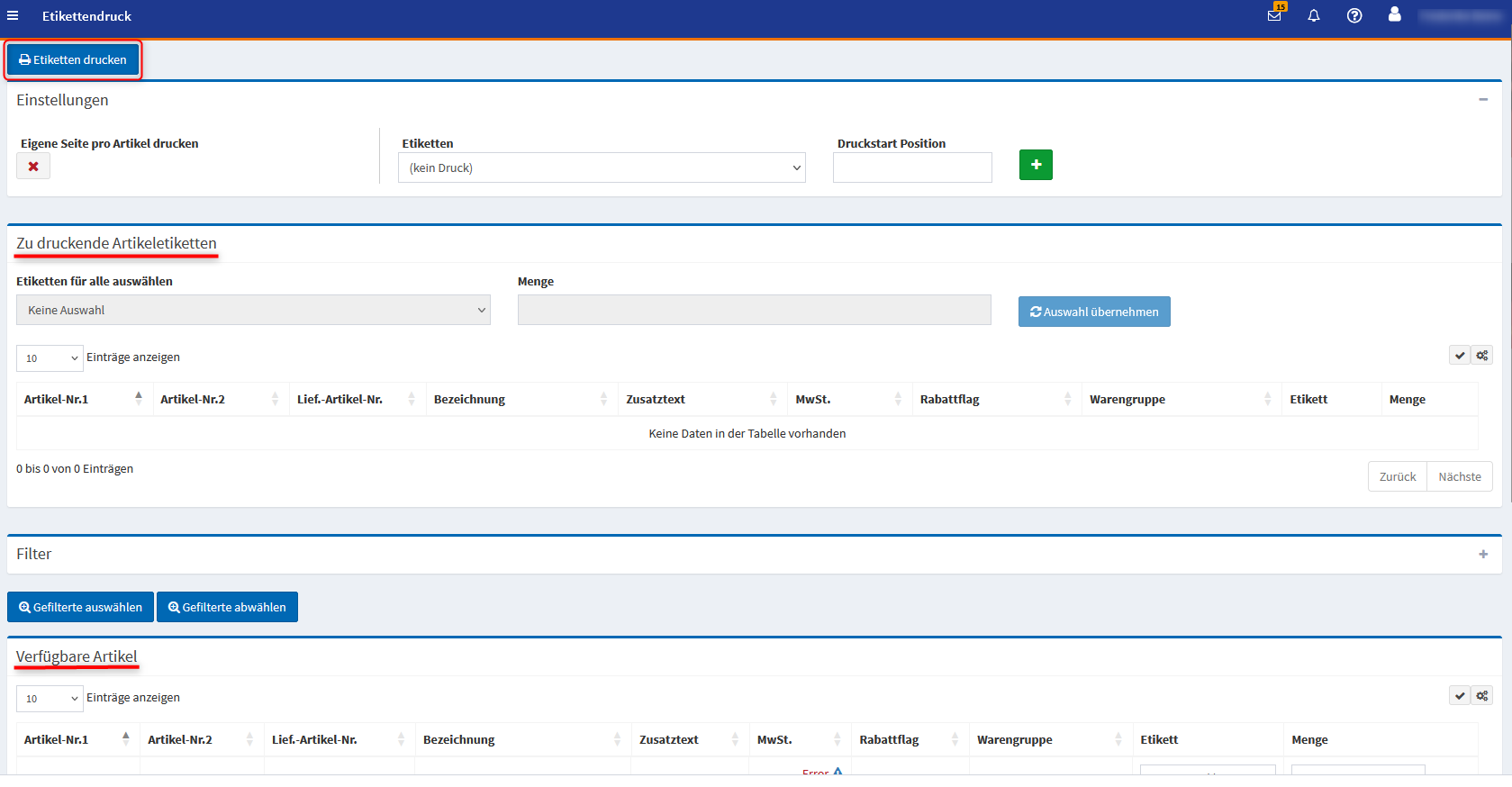Viewport: 1512px width, 787px height.
Task: Click settings gears icon above upper table
Action: coord(1481,356)
